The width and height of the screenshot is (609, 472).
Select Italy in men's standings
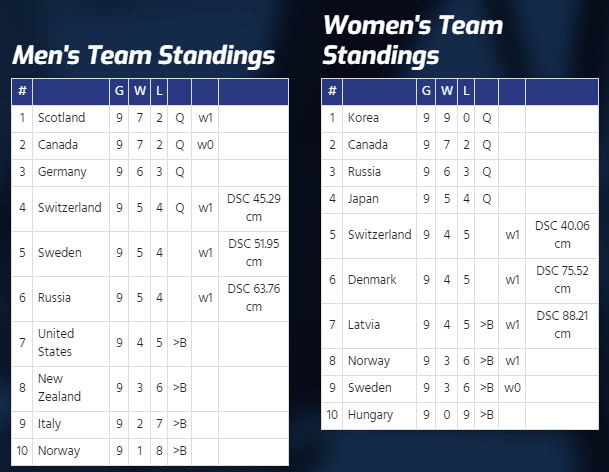[49, 424]
